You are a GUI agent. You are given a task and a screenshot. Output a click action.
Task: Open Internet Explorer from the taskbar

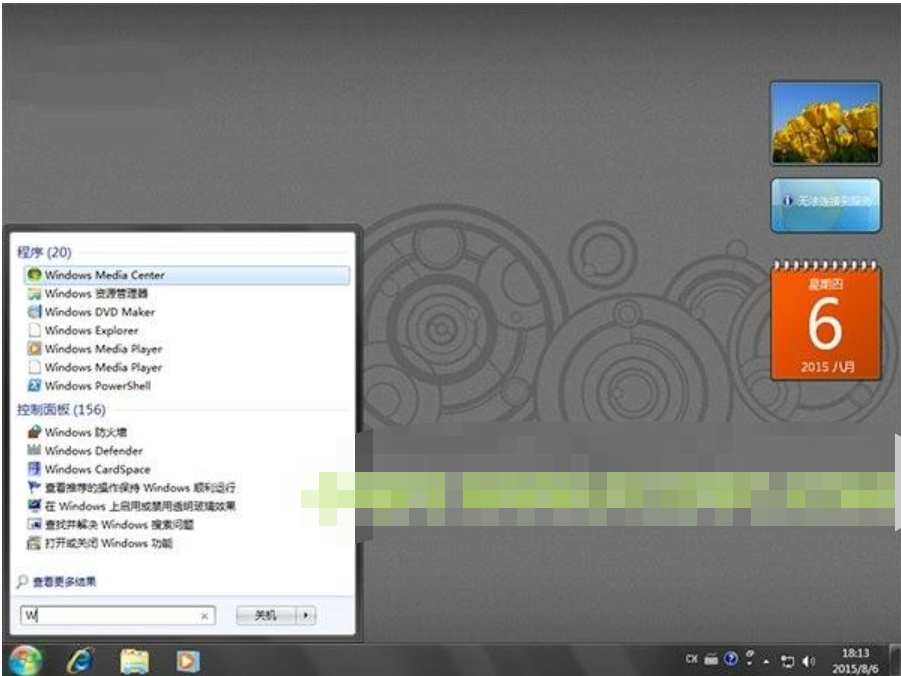coord(80,662)
